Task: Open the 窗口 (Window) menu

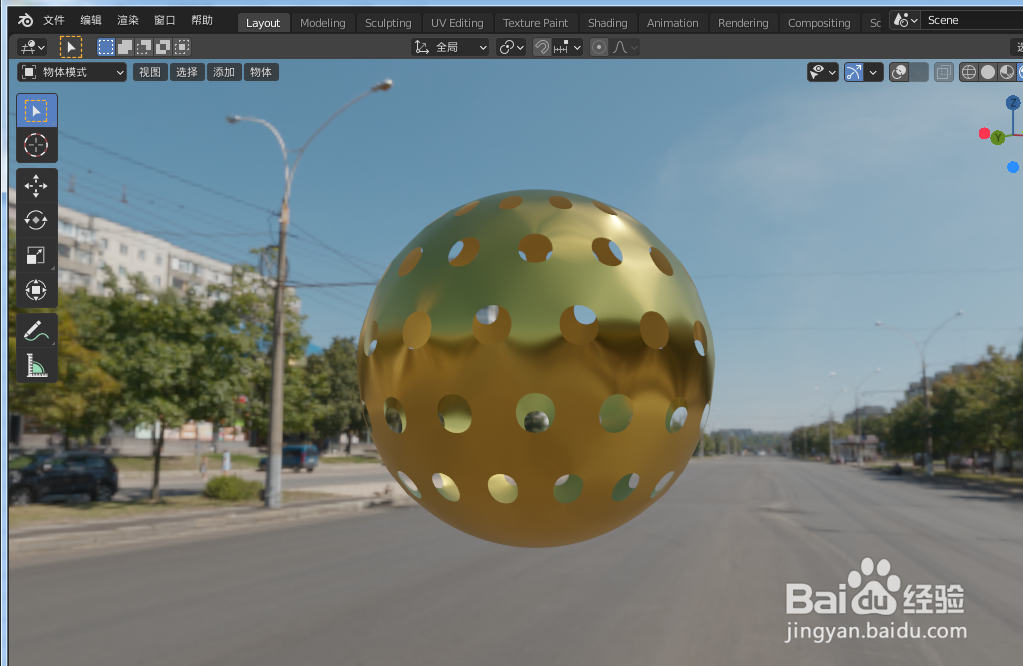Action: click(x=164, y=20)
